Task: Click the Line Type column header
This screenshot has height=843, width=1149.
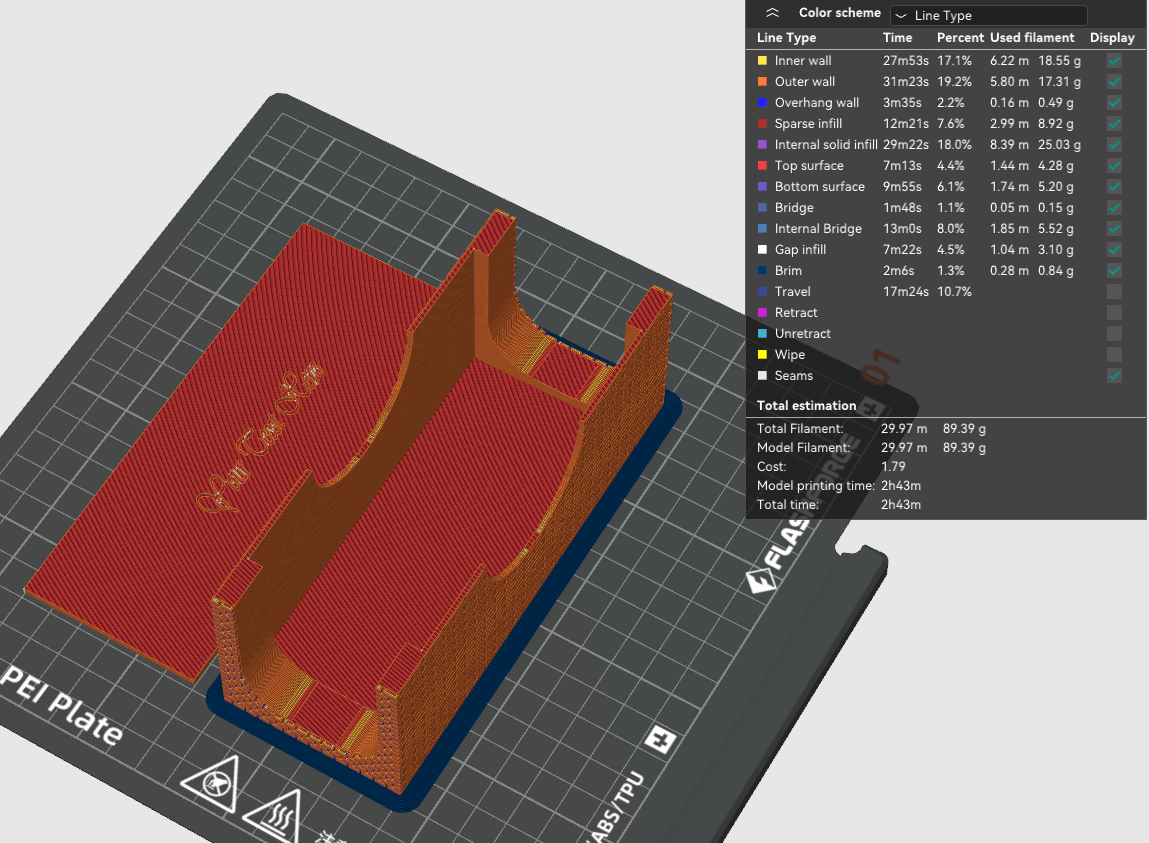Action: 786,37
